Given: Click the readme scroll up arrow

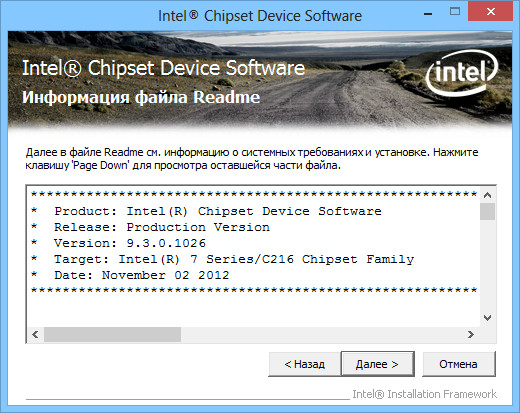Looking at the screenshot, I should [x=487, y=195].
